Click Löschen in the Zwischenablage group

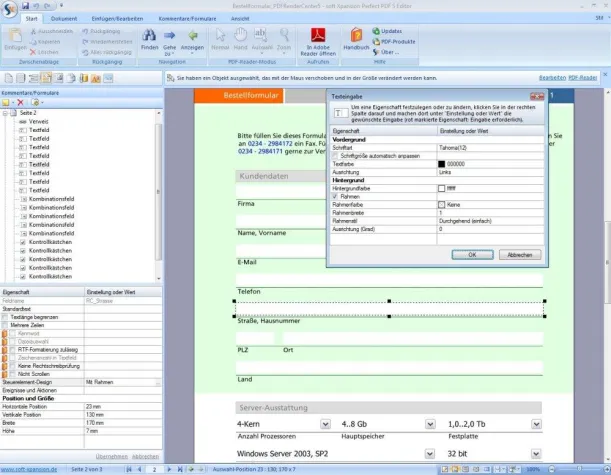click(x=44, y=52)
